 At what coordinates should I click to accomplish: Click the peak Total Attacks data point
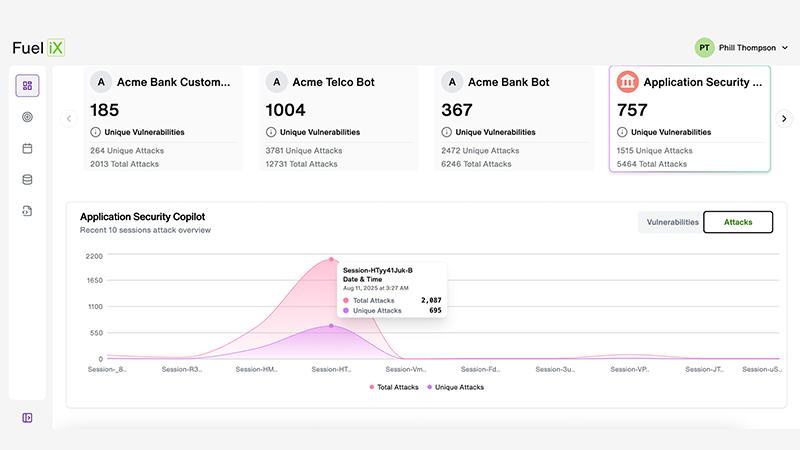pyautogui.click(x=331, y=259)
